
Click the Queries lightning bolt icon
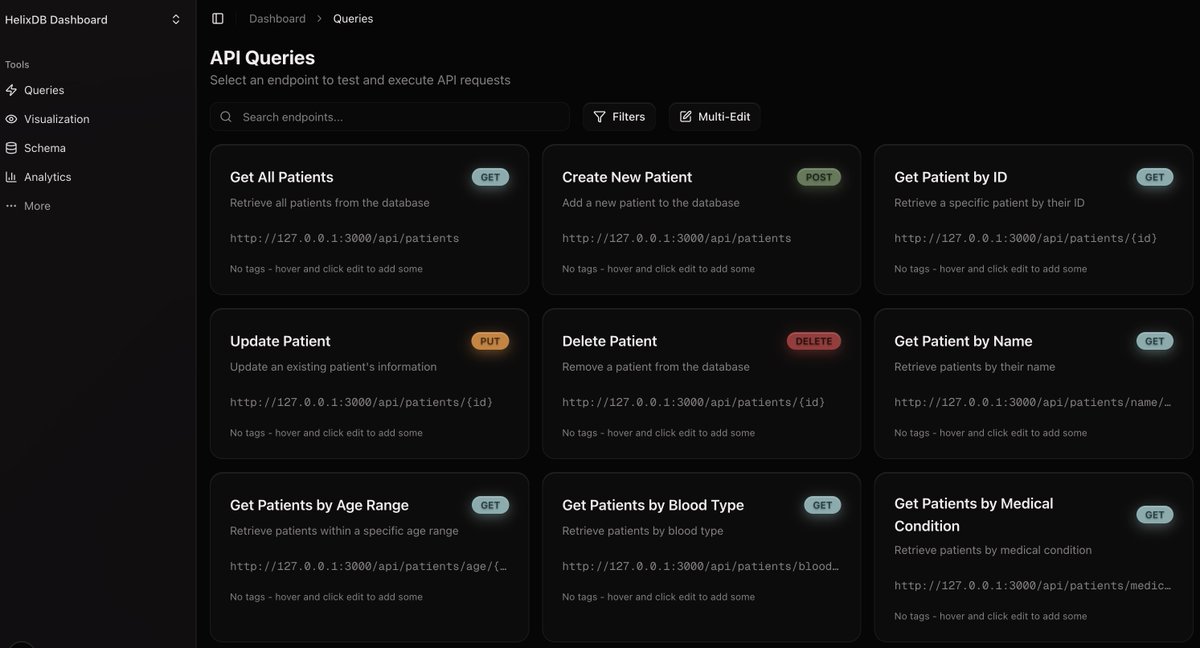(x=11, y=90)
